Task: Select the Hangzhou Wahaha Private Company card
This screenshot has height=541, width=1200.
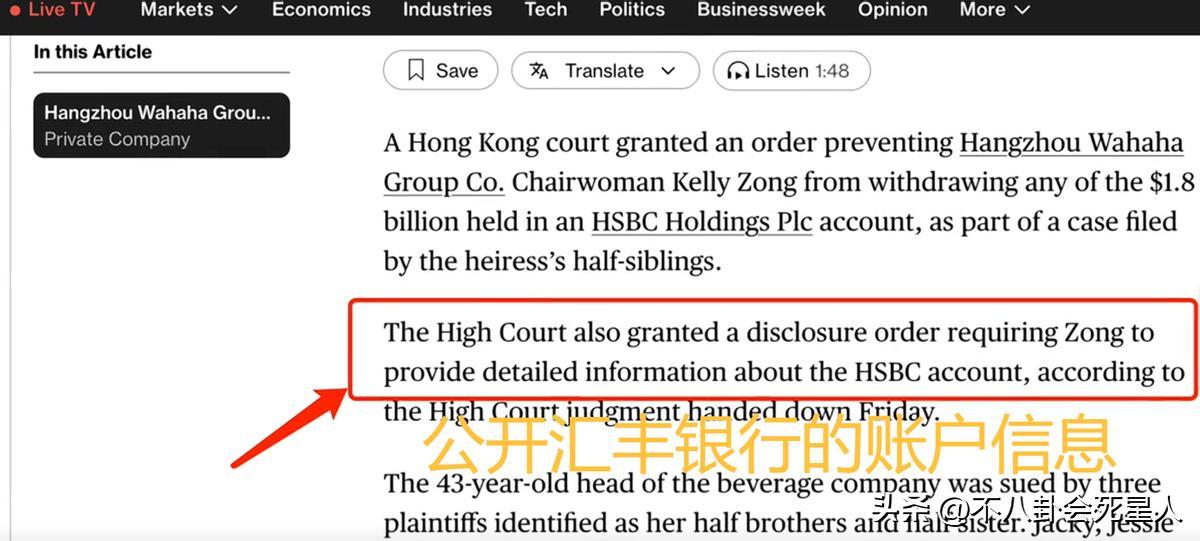Action: tap(161, 125)
